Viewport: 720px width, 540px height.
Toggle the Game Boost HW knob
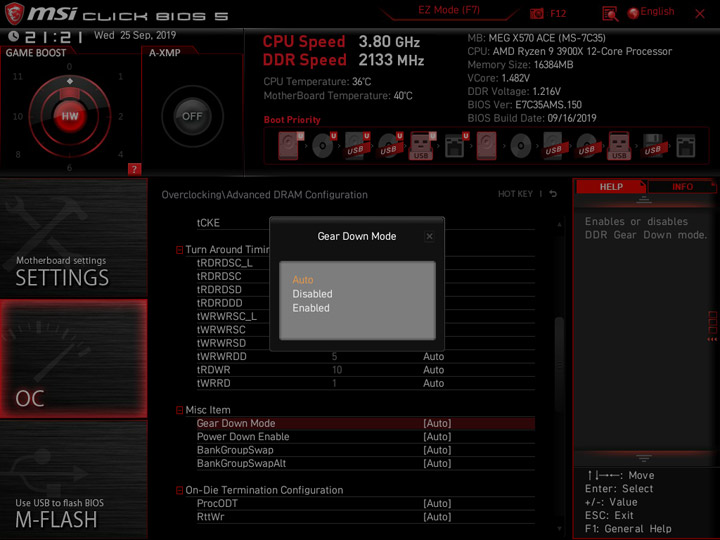pyautogui.click(x=70, y=116)
